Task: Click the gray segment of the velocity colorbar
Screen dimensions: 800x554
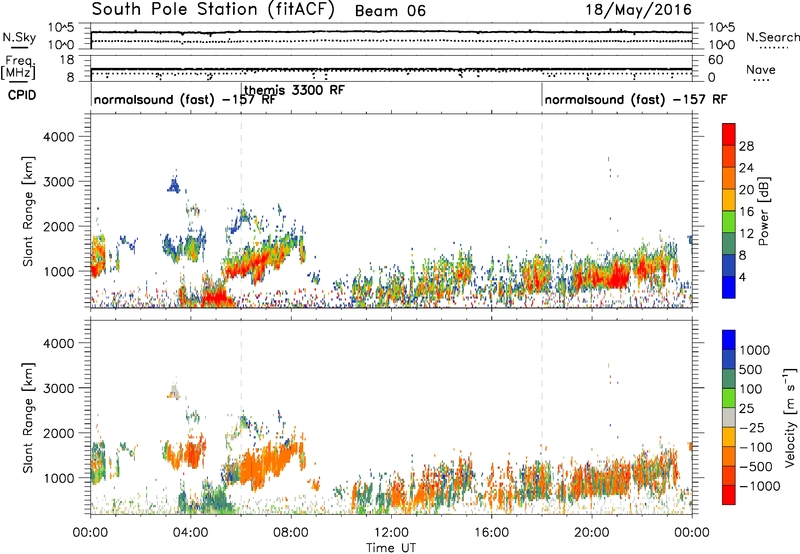Action: coord(729,417)
